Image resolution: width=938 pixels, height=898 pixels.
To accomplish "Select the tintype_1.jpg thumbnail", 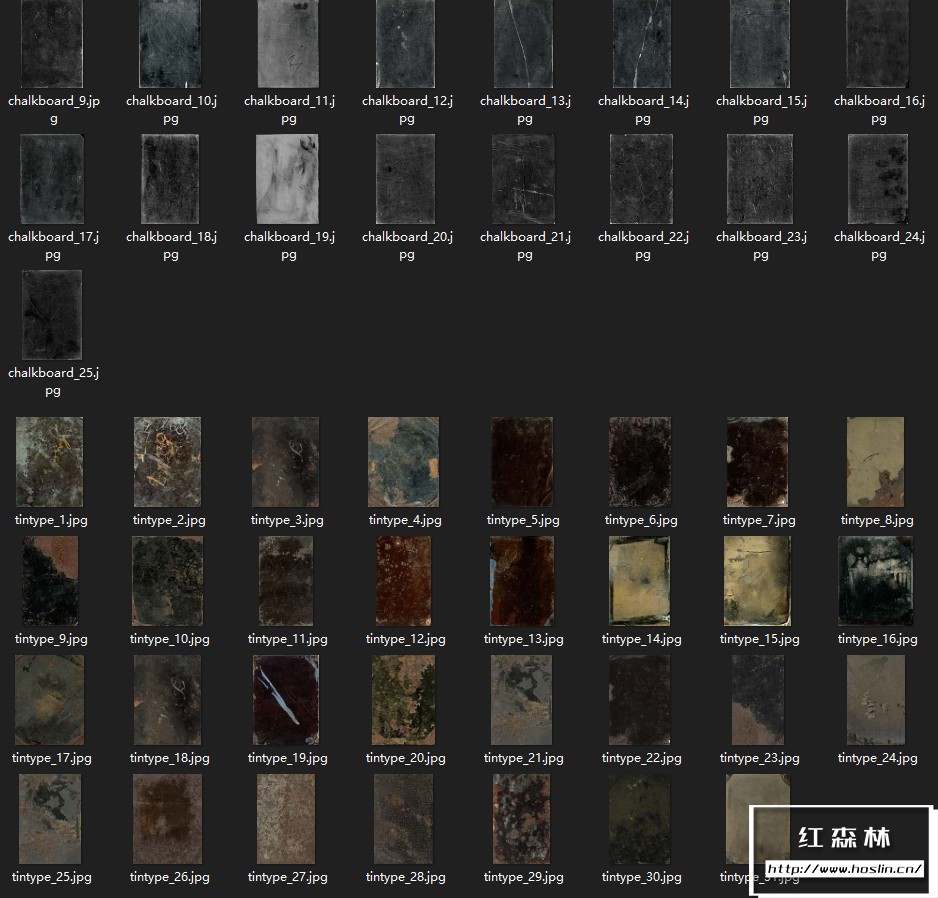I will click(x=50, y=462).
